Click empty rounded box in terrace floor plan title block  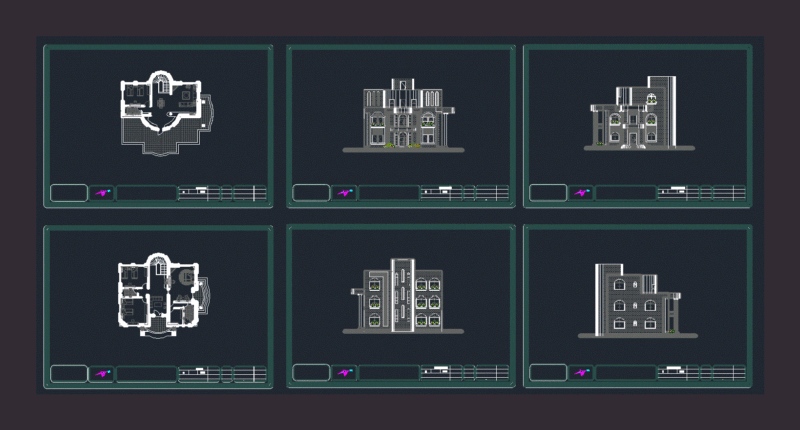69,193
